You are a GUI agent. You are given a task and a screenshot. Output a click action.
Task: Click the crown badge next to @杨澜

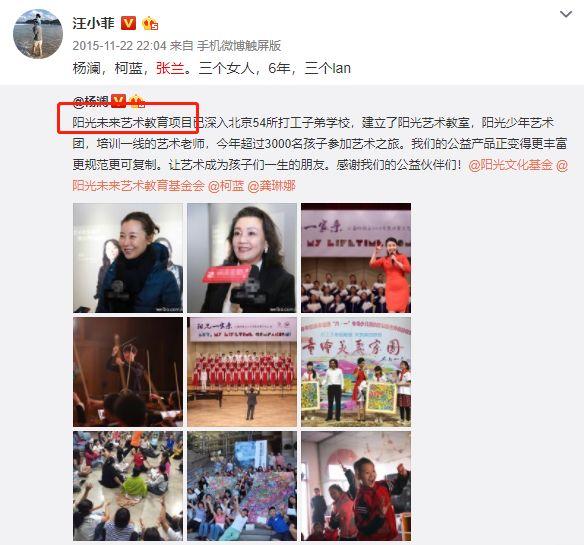click(x=137, y=101)
